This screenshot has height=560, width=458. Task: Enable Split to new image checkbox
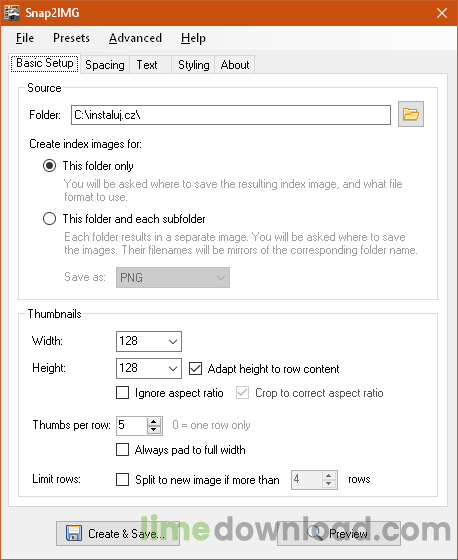click(x=123, y=479)
